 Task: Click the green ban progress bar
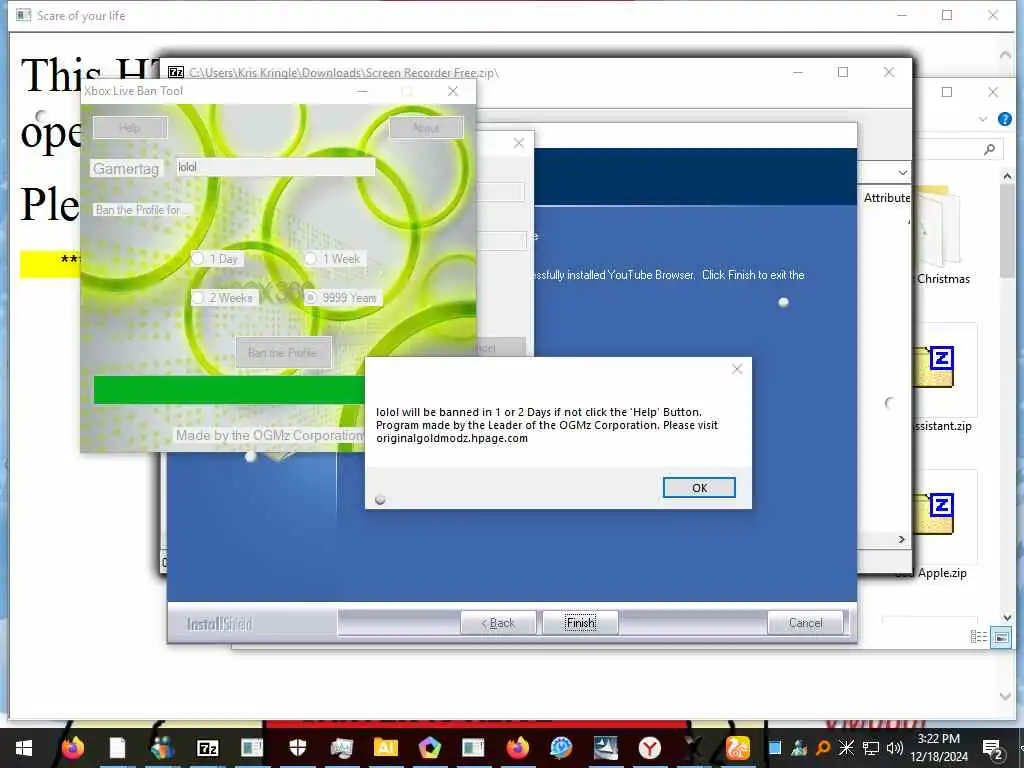click(229, 390)
